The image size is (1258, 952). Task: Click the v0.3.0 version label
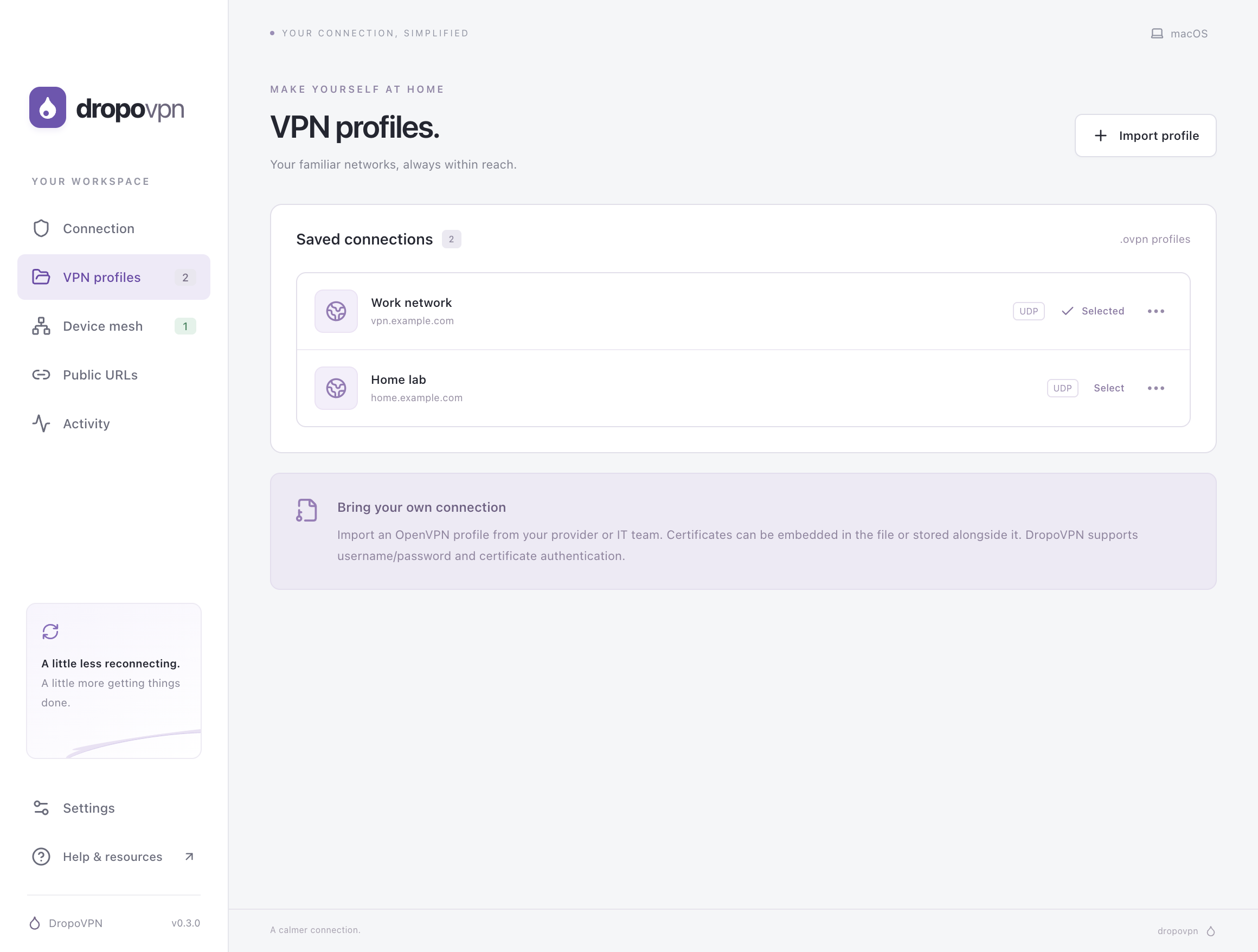[x=186, y=923]
